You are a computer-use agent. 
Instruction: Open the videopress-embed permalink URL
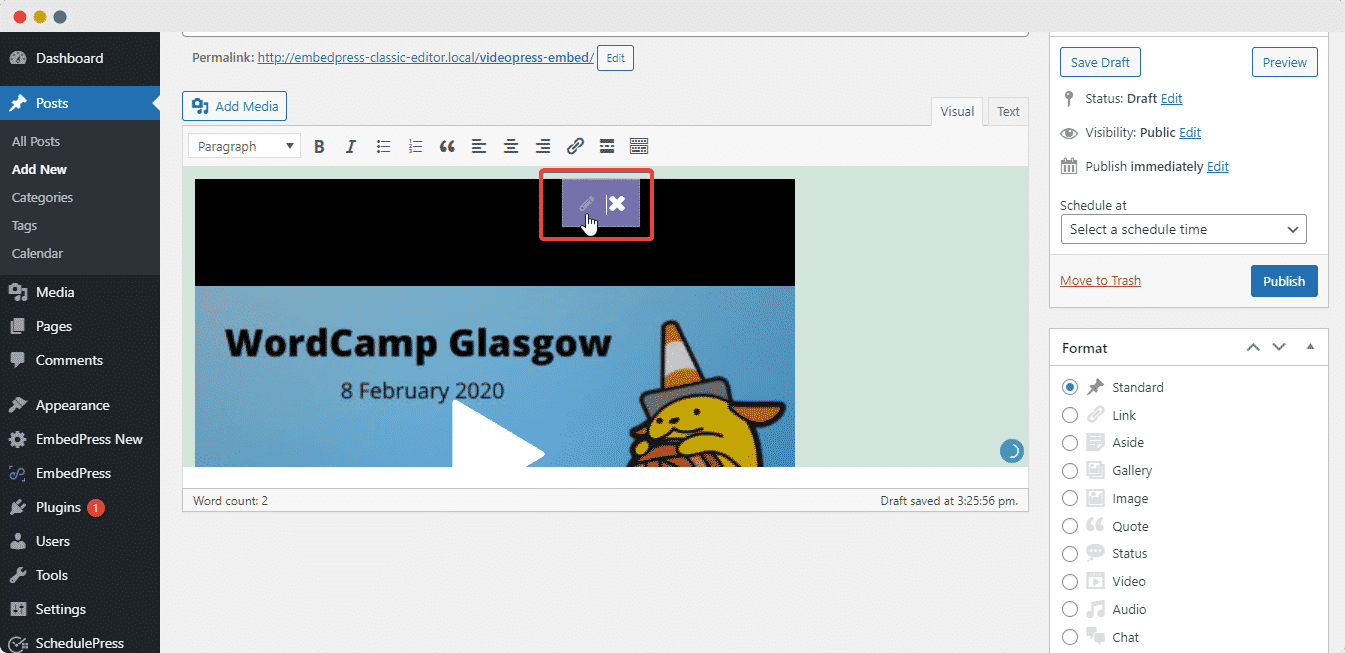coord(426,58)
